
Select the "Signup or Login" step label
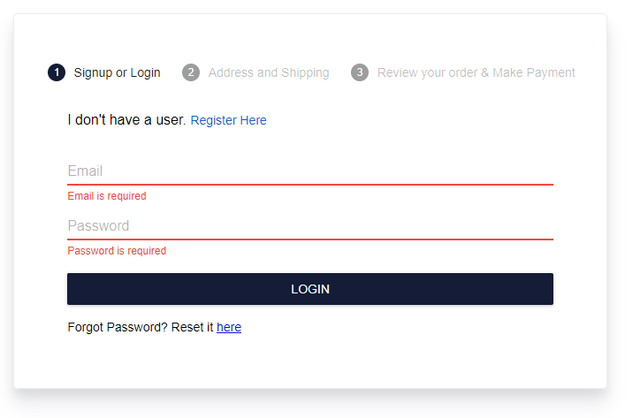click(117, 73)
